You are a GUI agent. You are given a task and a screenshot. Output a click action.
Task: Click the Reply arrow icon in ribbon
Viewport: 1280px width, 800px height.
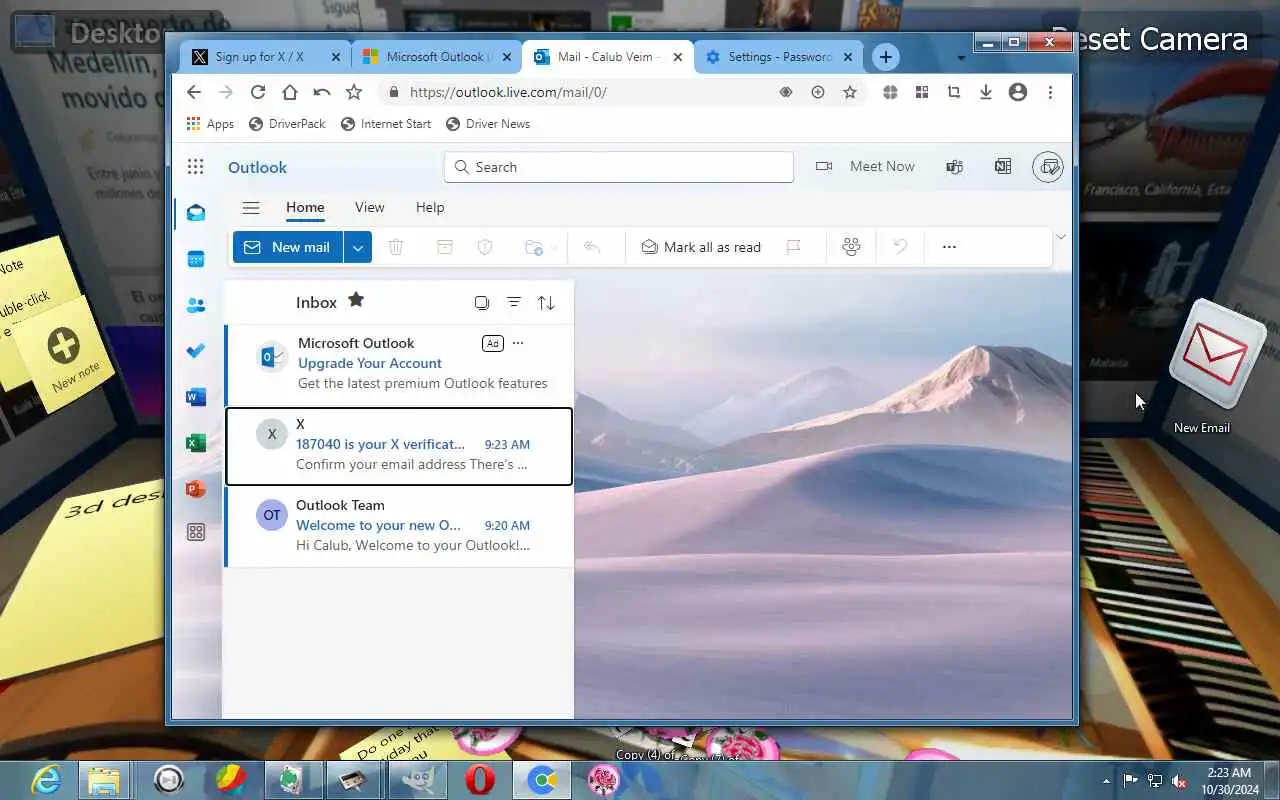pos(592,247)
